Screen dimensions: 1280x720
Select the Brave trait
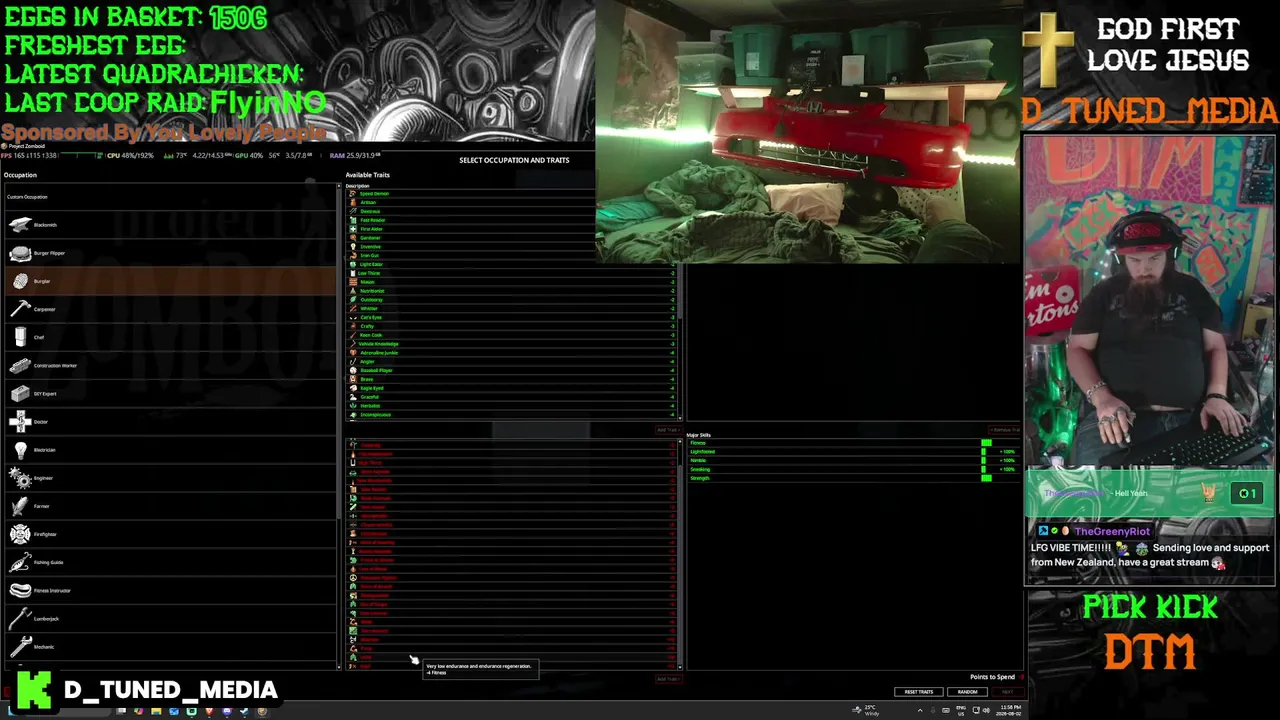[512, 379]
